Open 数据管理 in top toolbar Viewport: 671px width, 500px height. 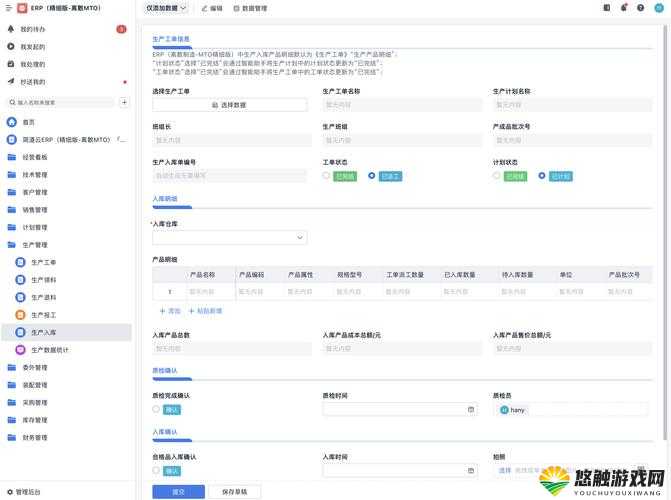(x=250, y=8)
